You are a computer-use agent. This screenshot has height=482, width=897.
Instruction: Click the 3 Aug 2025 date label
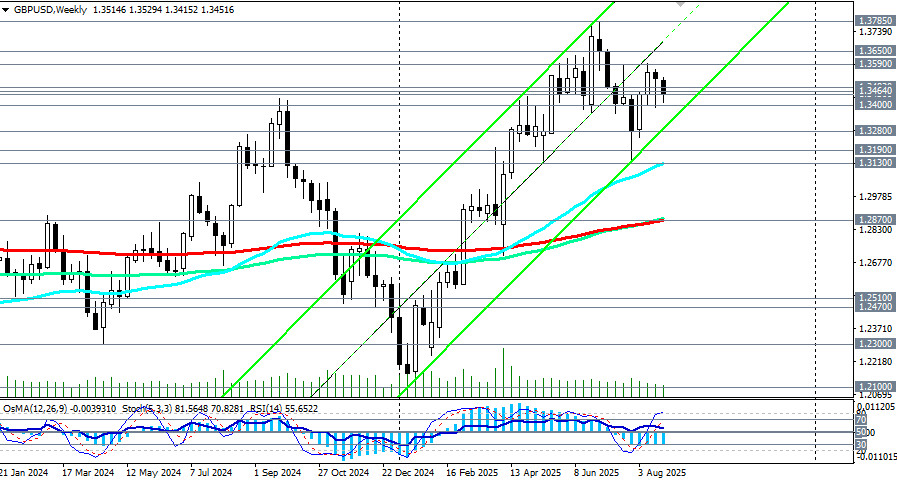(662, 473)
